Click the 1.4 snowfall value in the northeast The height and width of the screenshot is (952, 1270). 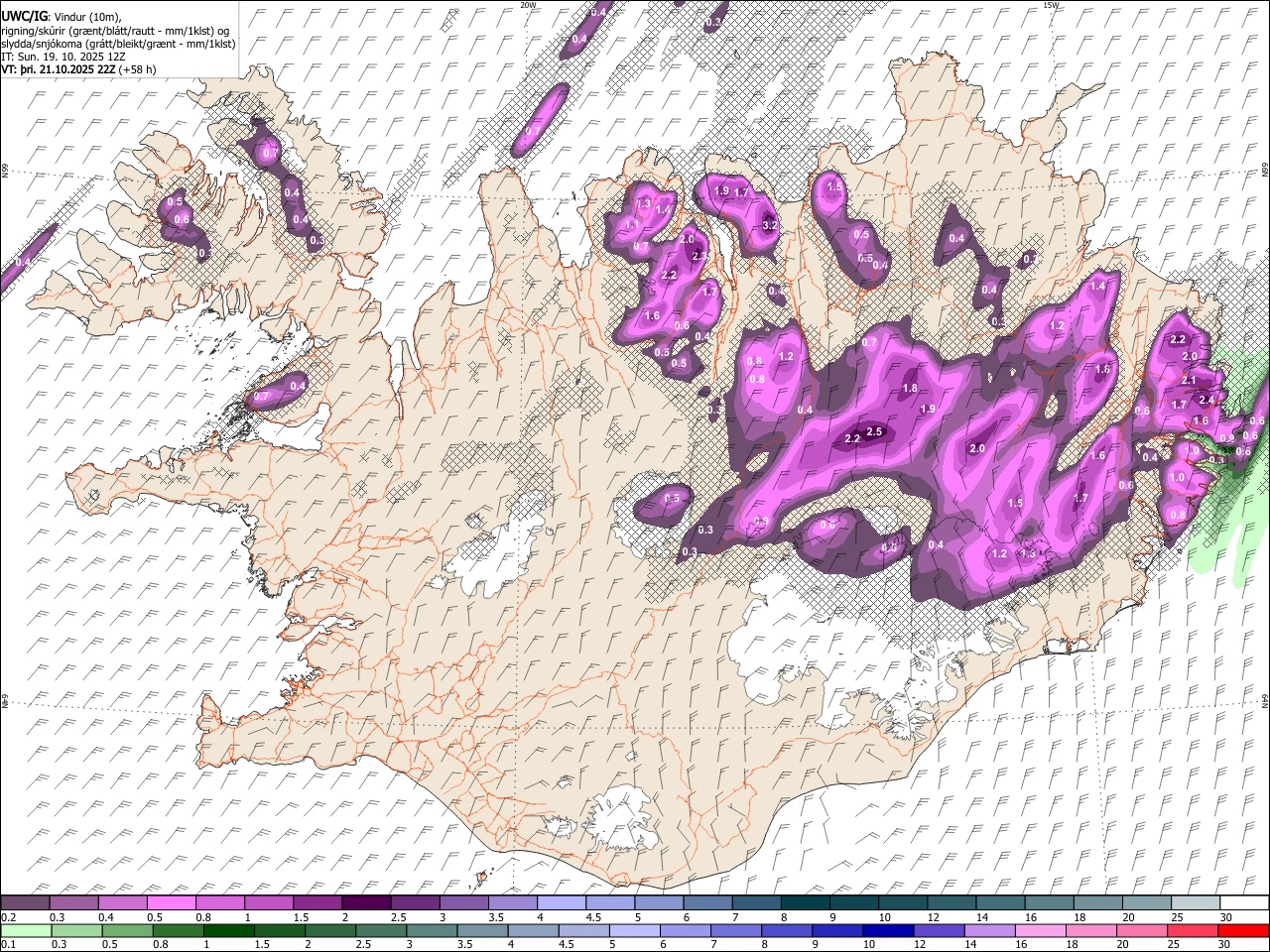[1097, 287]
